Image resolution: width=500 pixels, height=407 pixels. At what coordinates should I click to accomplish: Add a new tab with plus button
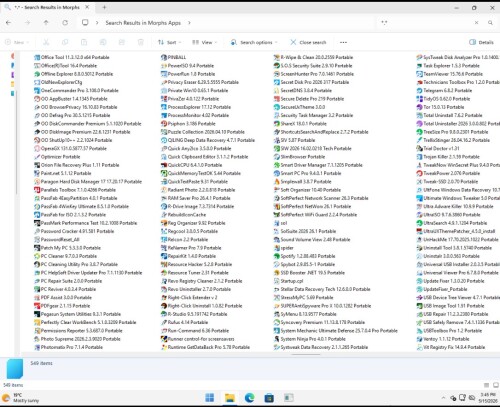(x=104, y=7)
